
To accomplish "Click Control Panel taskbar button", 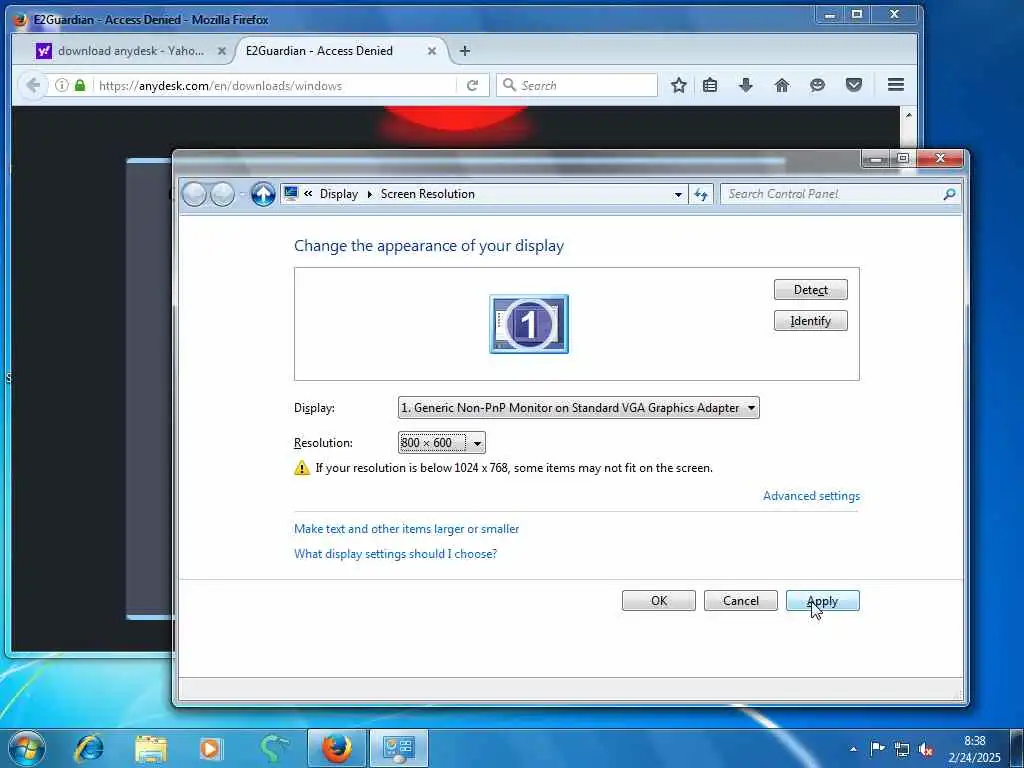I will (399, 748).
